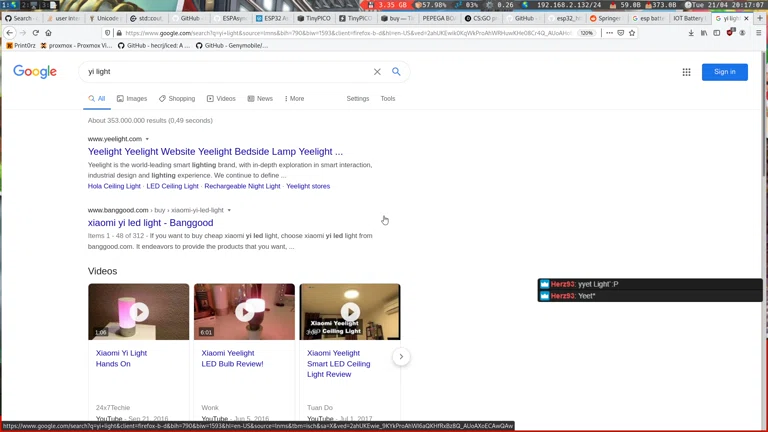The height and width of the screenshot is (432, 768).
Task: Open the Yeelight Website search result link
Action: pos(215,152)
